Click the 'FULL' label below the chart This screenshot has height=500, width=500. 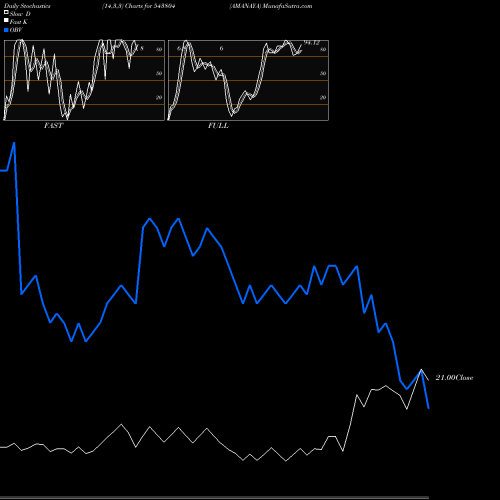pyautogui.click(x=218, y=126)
